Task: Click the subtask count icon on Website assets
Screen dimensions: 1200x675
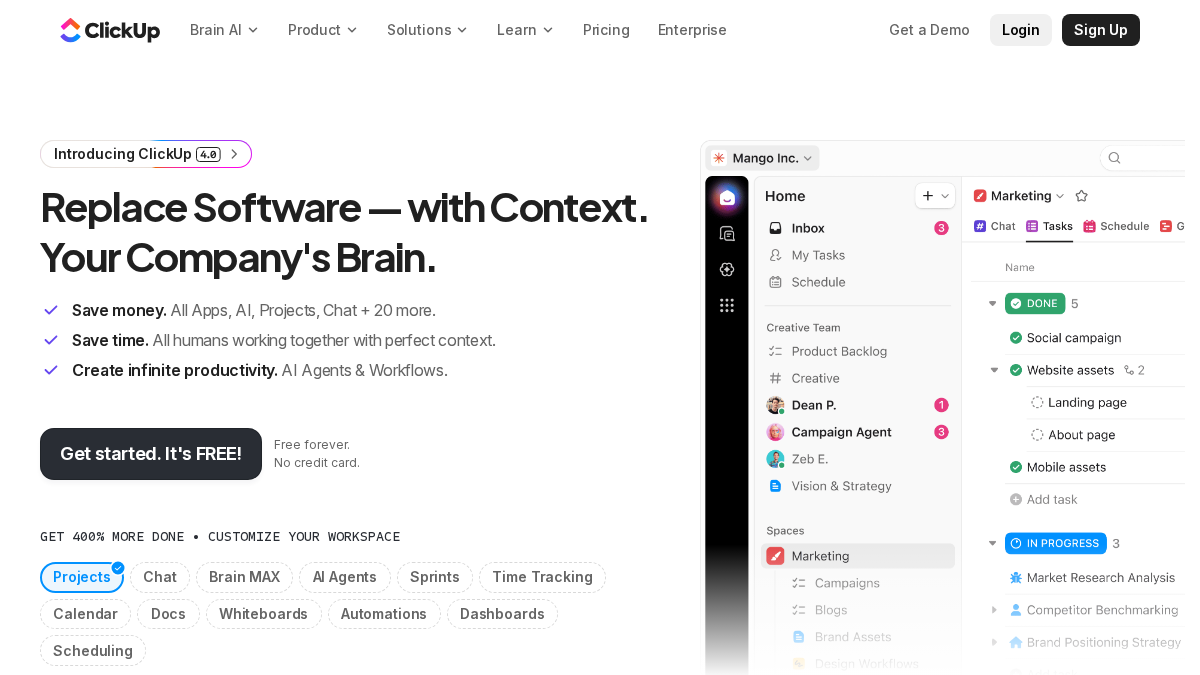Action: tap(1129, 370)
